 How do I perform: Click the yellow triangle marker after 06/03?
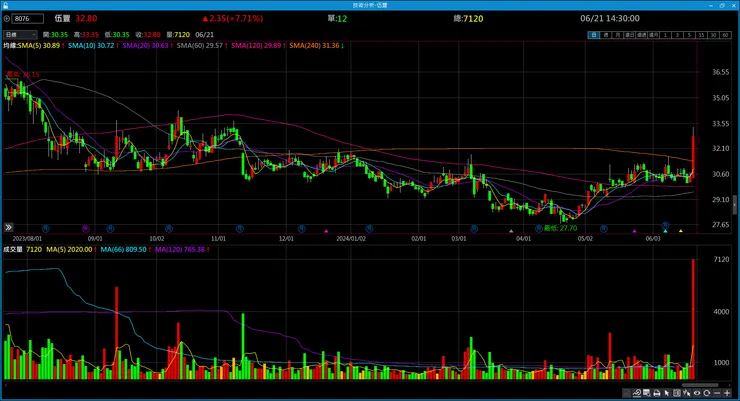click(x=681, y=231)
